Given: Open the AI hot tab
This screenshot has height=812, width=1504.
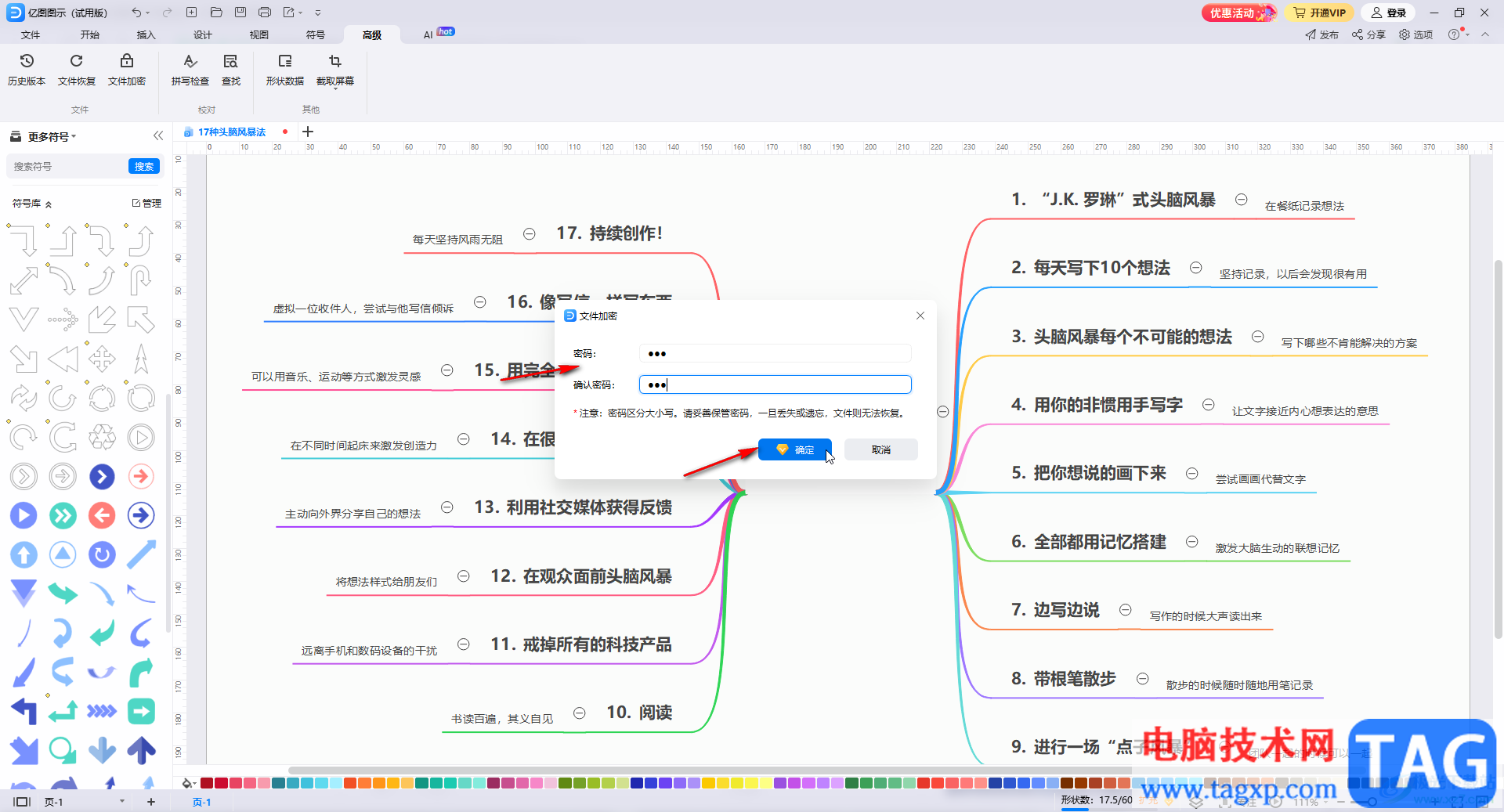Looking at the screenshot, I should [x=438, y=34].
